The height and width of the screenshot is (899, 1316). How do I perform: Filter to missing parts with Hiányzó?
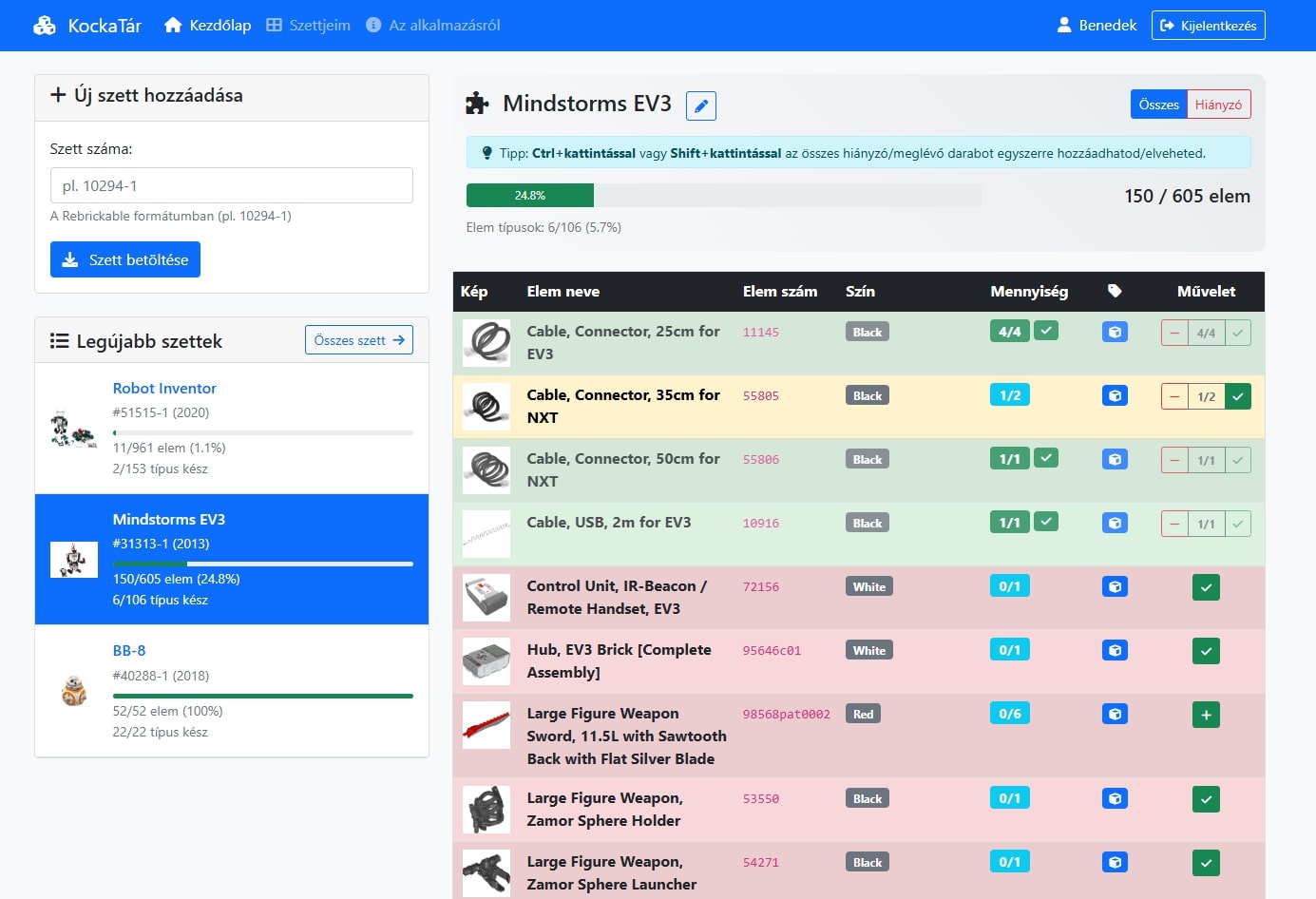(x=1218, y=105)
